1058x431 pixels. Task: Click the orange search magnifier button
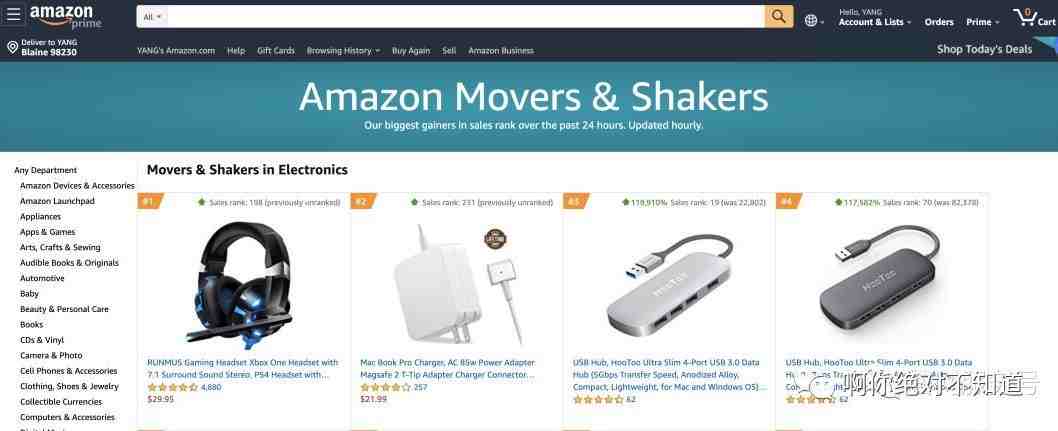(779, 16)
